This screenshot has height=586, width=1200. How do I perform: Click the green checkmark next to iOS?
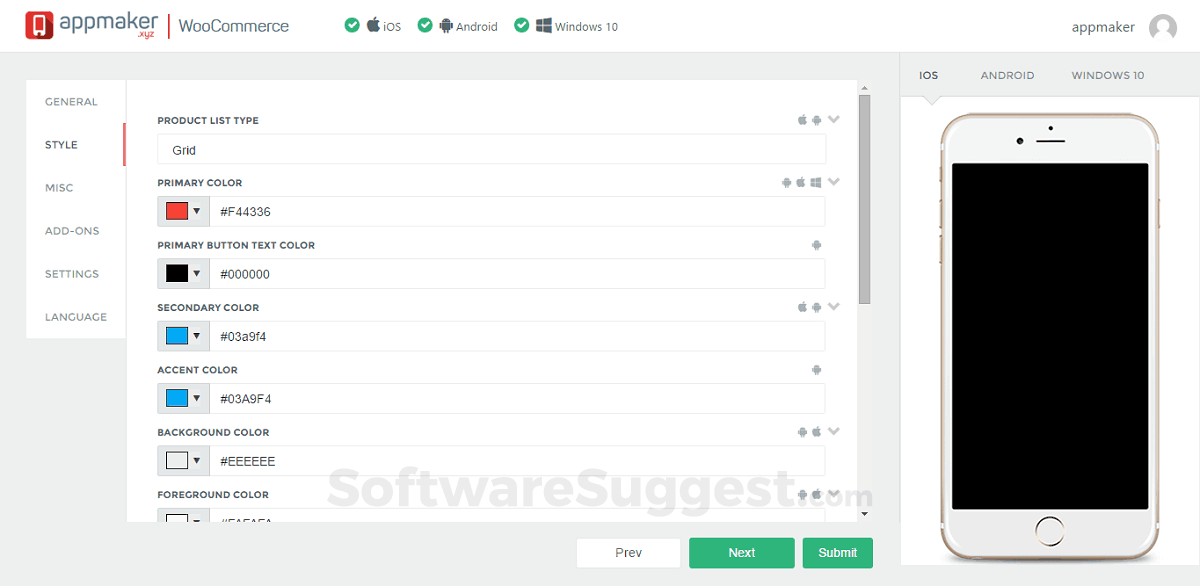(x=352, y=24)
